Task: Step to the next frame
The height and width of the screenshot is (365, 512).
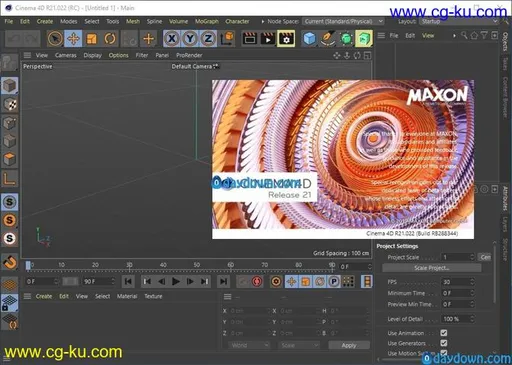Action: pos(190,282)
